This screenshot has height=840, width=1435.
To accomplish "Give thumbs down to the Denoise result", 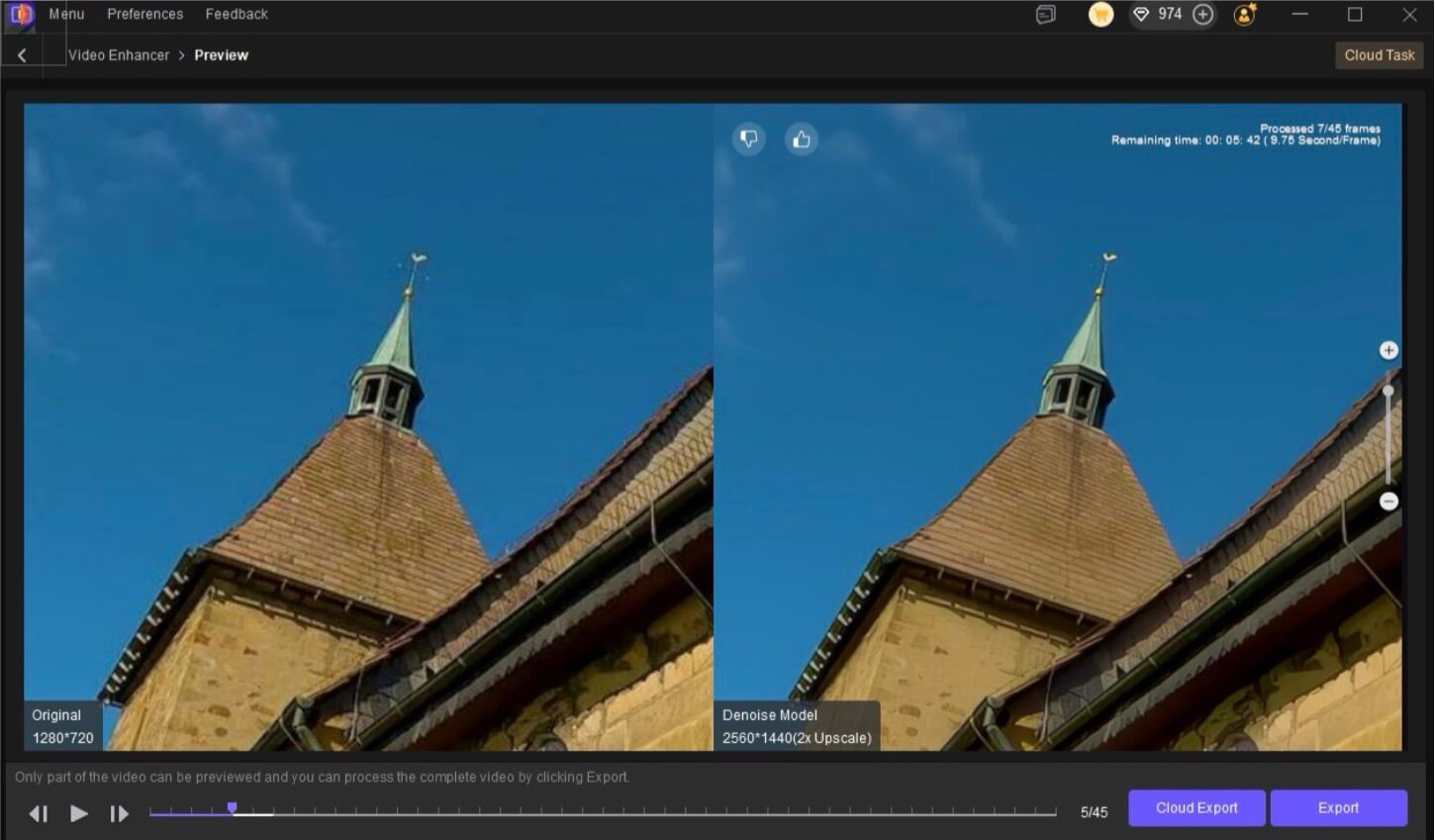I will 749,139.
